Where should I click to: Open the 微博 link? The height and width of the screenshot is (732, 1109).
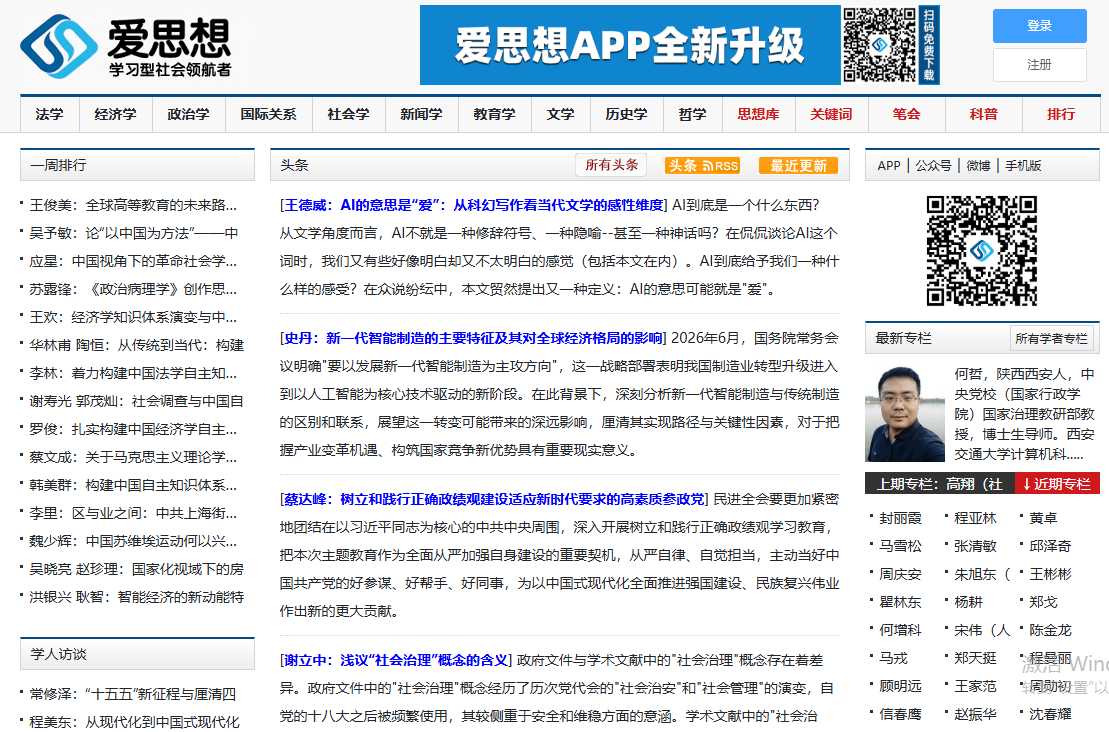tap(978, 165)
